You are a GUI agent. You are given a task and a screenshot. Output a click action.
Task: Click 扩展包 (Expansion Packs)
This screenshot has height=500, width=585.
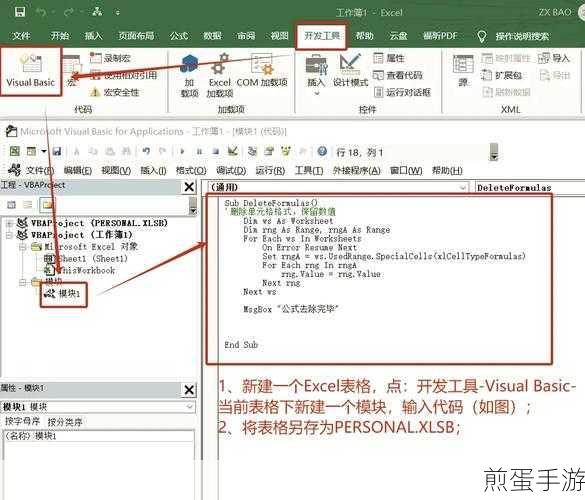pos(502,75)
